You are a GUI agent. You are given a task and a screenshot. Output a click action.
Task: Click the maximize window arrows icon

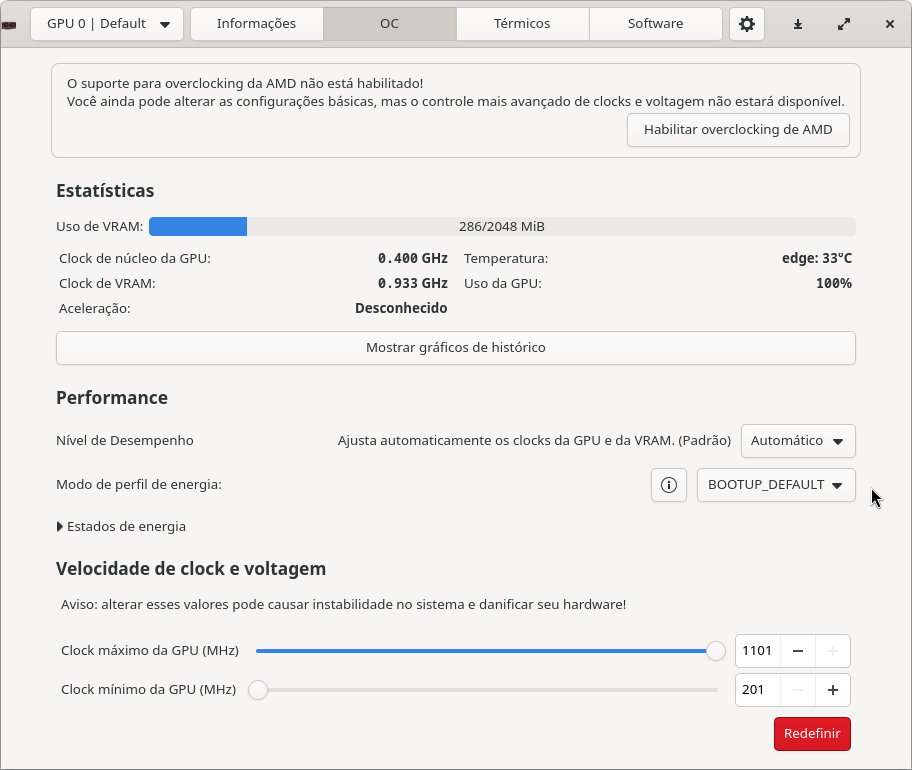(x=844, y=24)
